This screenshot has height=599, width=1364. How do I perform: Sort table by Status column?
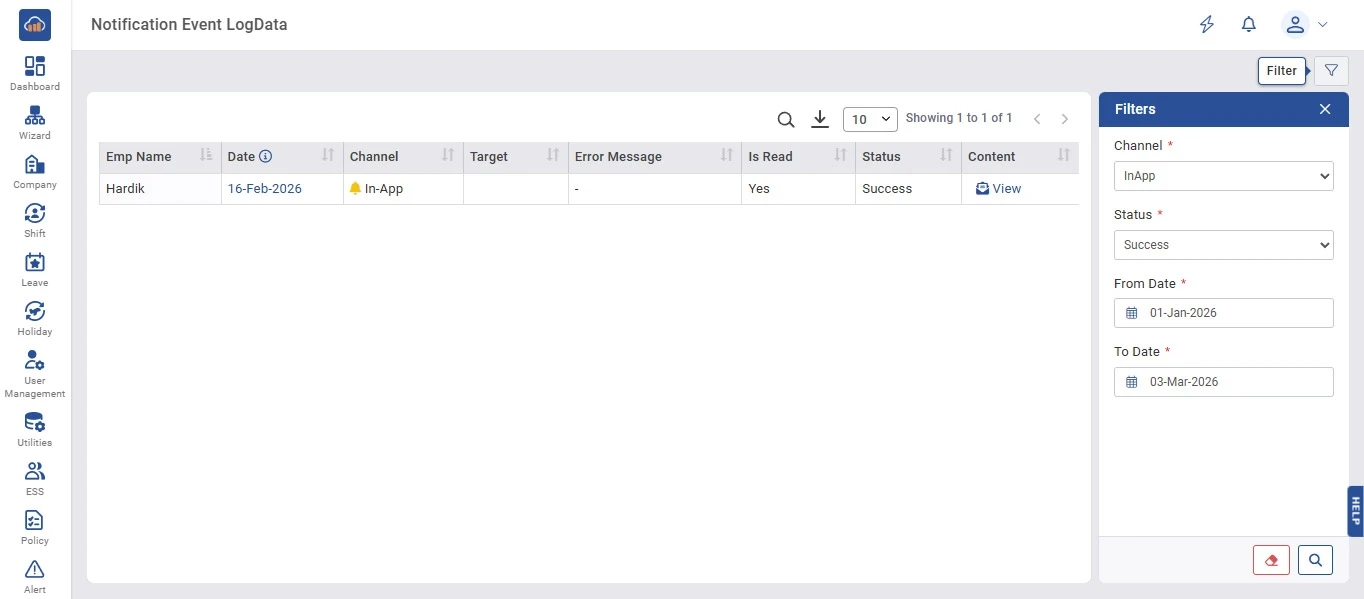tap(945, 156)
